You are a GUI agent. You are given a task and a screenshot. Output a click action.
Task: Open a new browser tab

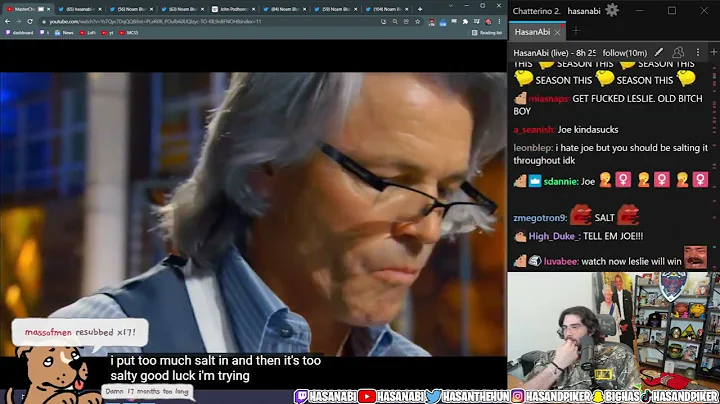pyautogui.click(x=420, y=9)
